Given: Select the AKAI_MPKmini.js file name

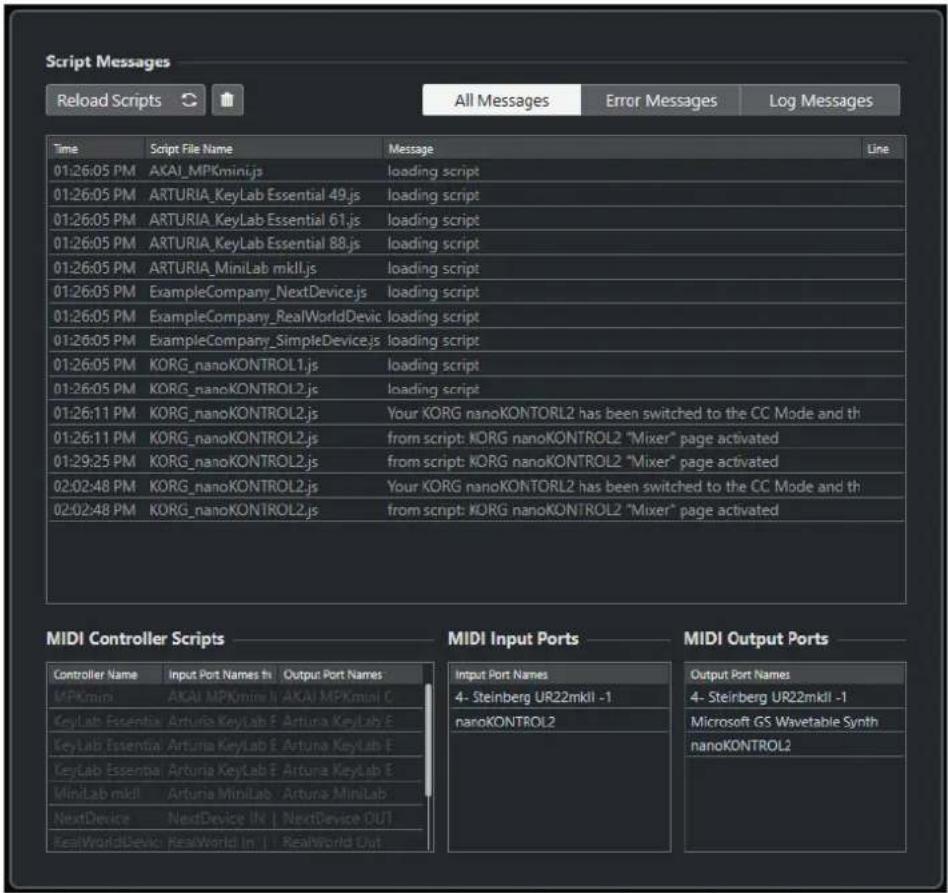Looking at the screenshot, I should pos(206,171).
